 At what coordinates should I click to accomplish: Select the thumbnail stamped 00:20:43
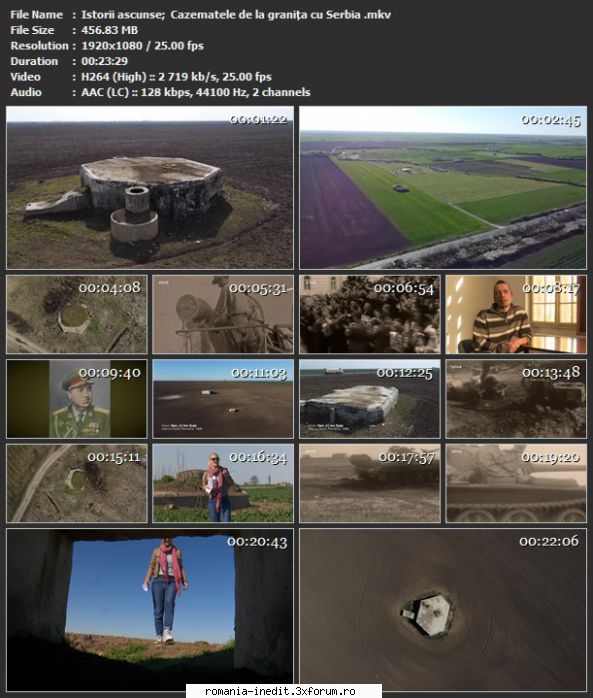150,610
